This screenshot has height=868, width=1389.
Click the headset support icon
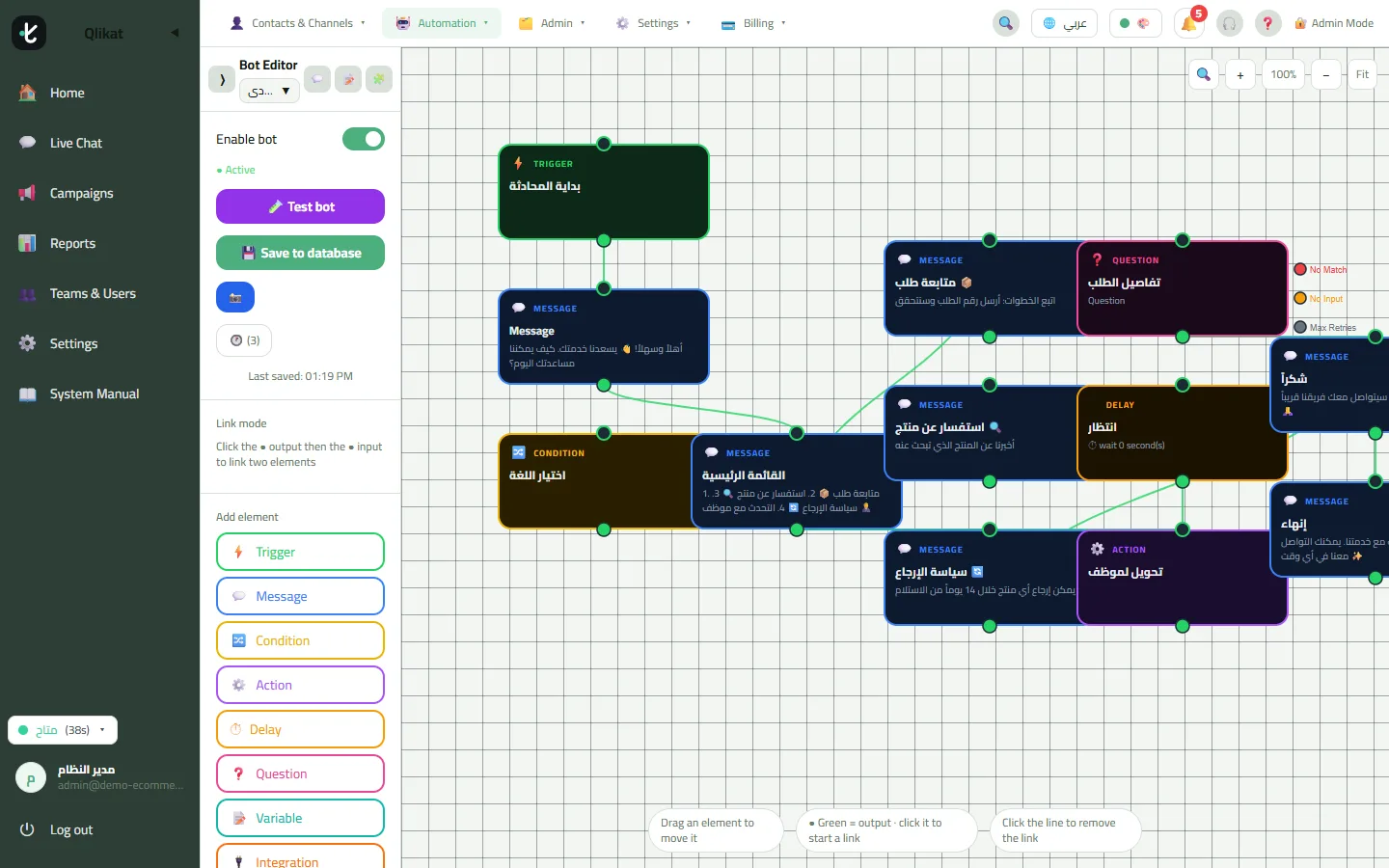tap(1229, 23)
